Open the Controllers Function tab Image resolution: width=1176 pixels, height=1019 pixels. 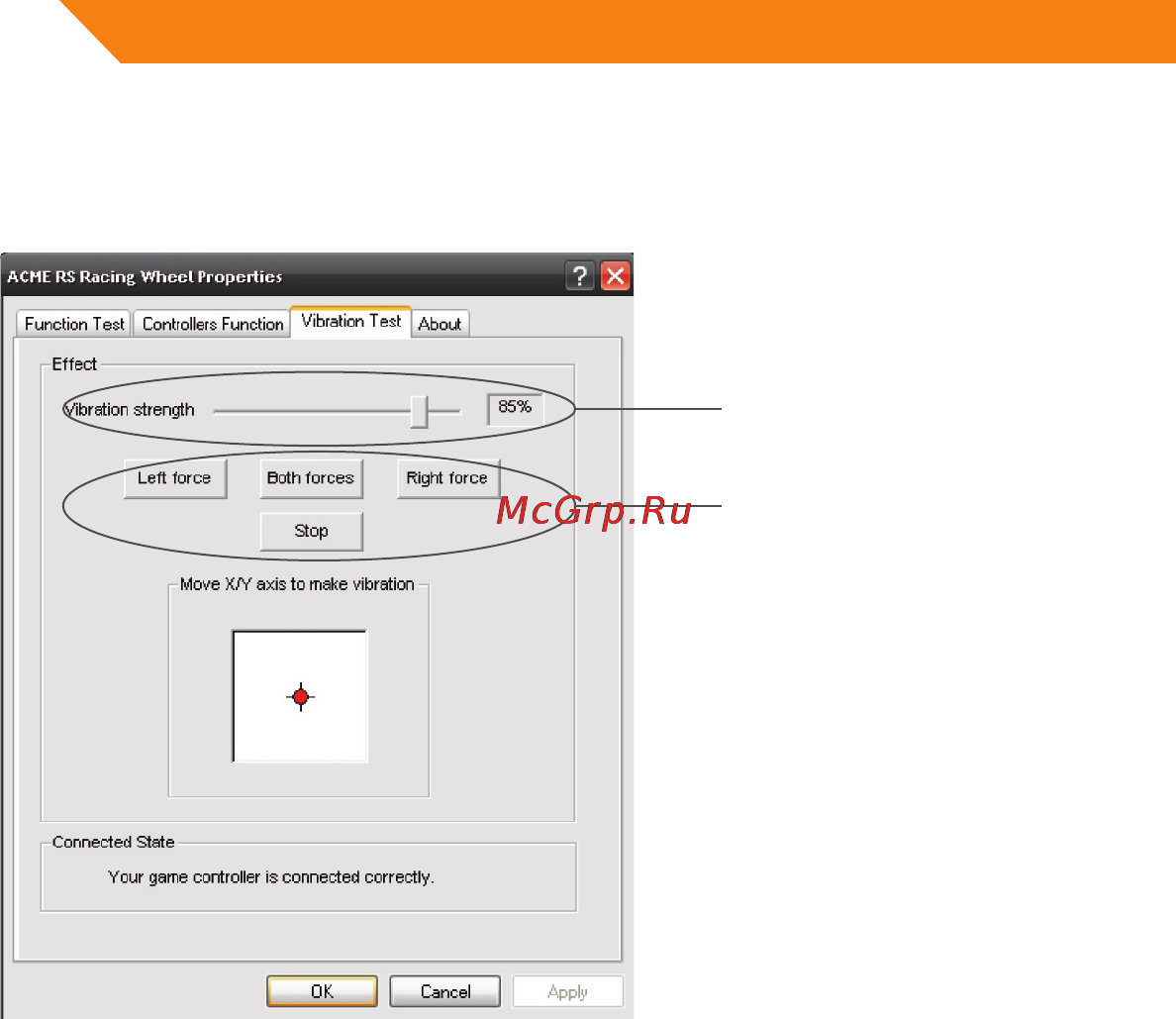pyautogui.click(x=213, y=324)
